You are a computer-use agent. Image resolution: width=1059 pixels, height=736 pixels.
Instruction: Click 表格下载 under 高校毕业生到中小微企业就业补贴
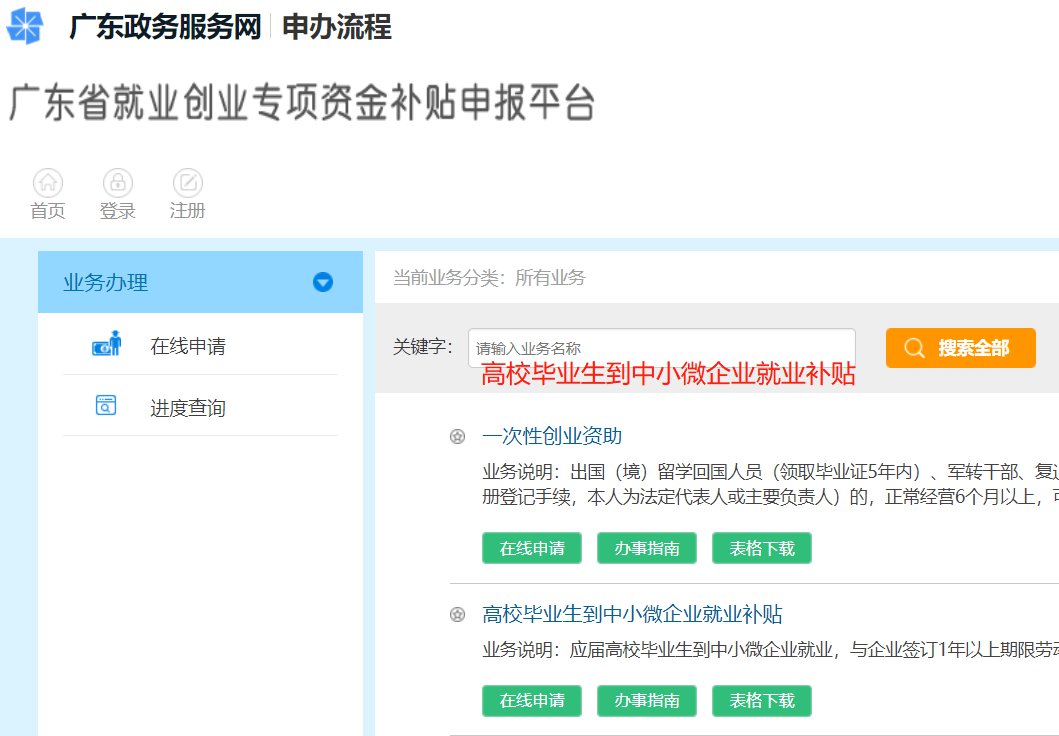click(762, 701)
